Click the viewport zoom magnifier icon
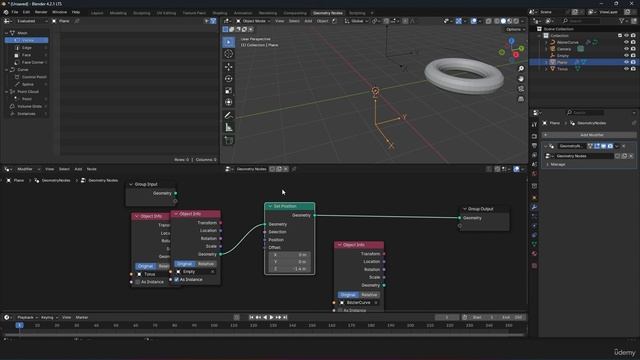640x360 pixels. pyautogui.click(x=521, y=69)
